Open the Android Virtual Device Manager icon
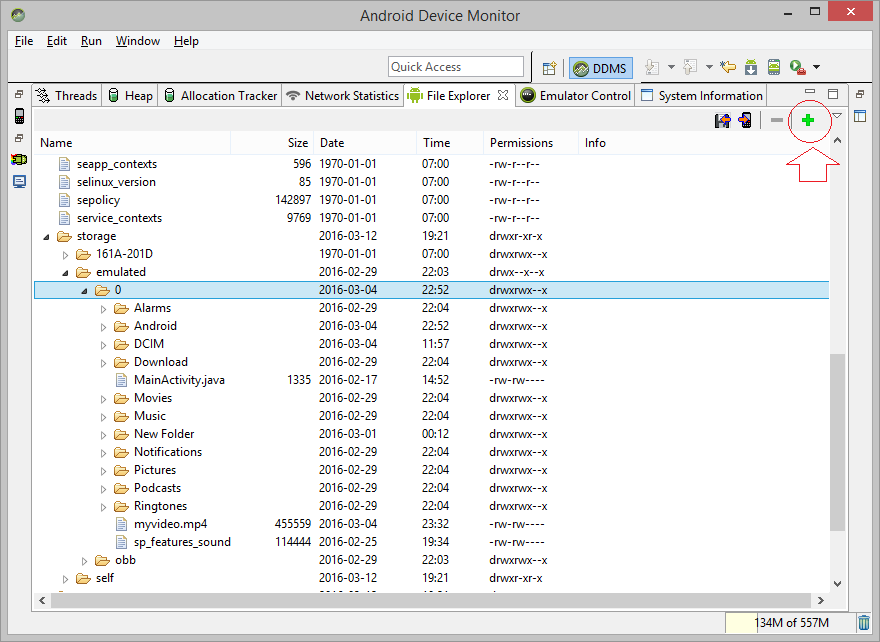Viewport: 880px width, 642px height. point(774,67)
